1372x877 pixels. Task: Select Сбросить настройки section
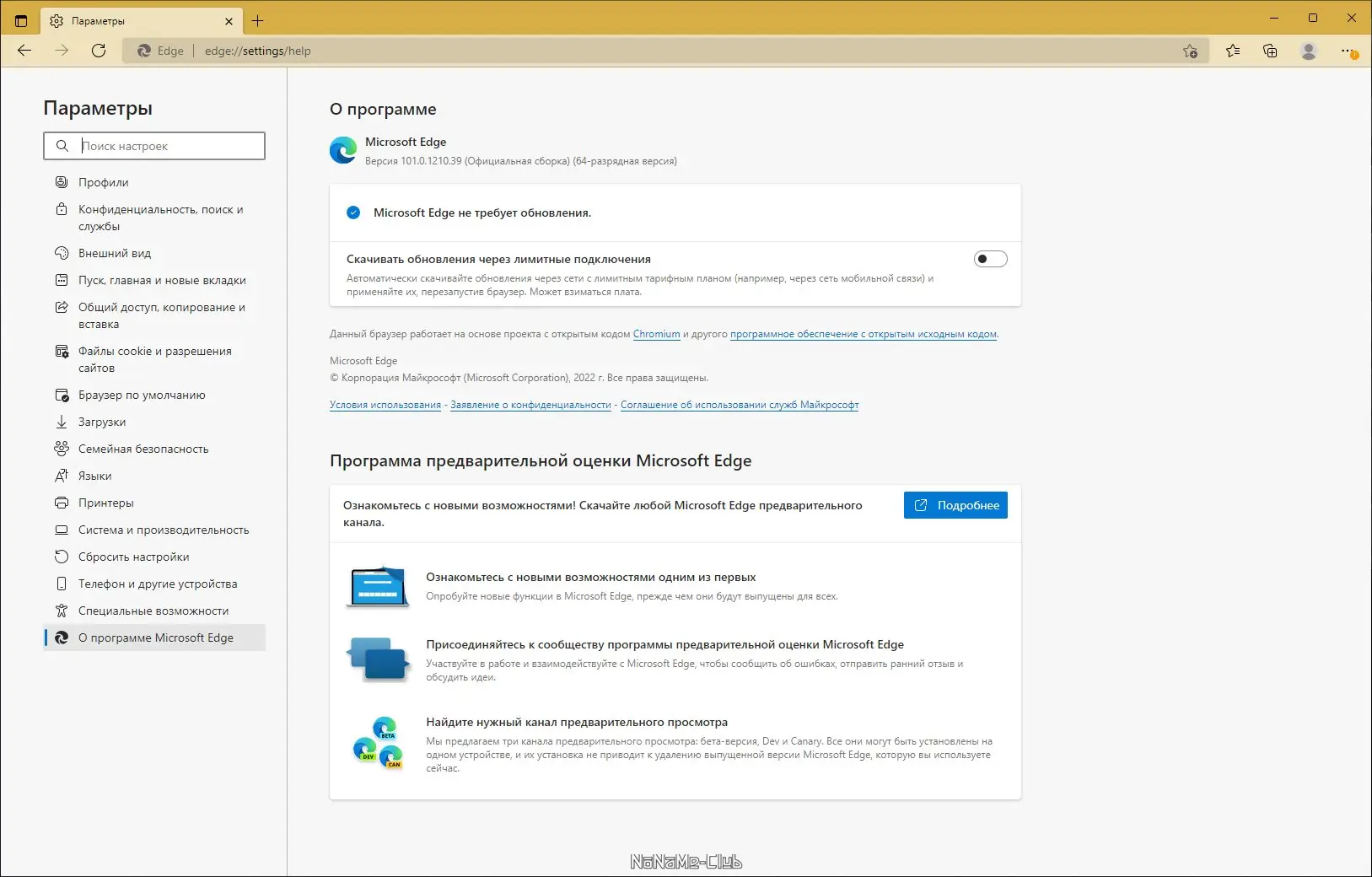(154, 557)
